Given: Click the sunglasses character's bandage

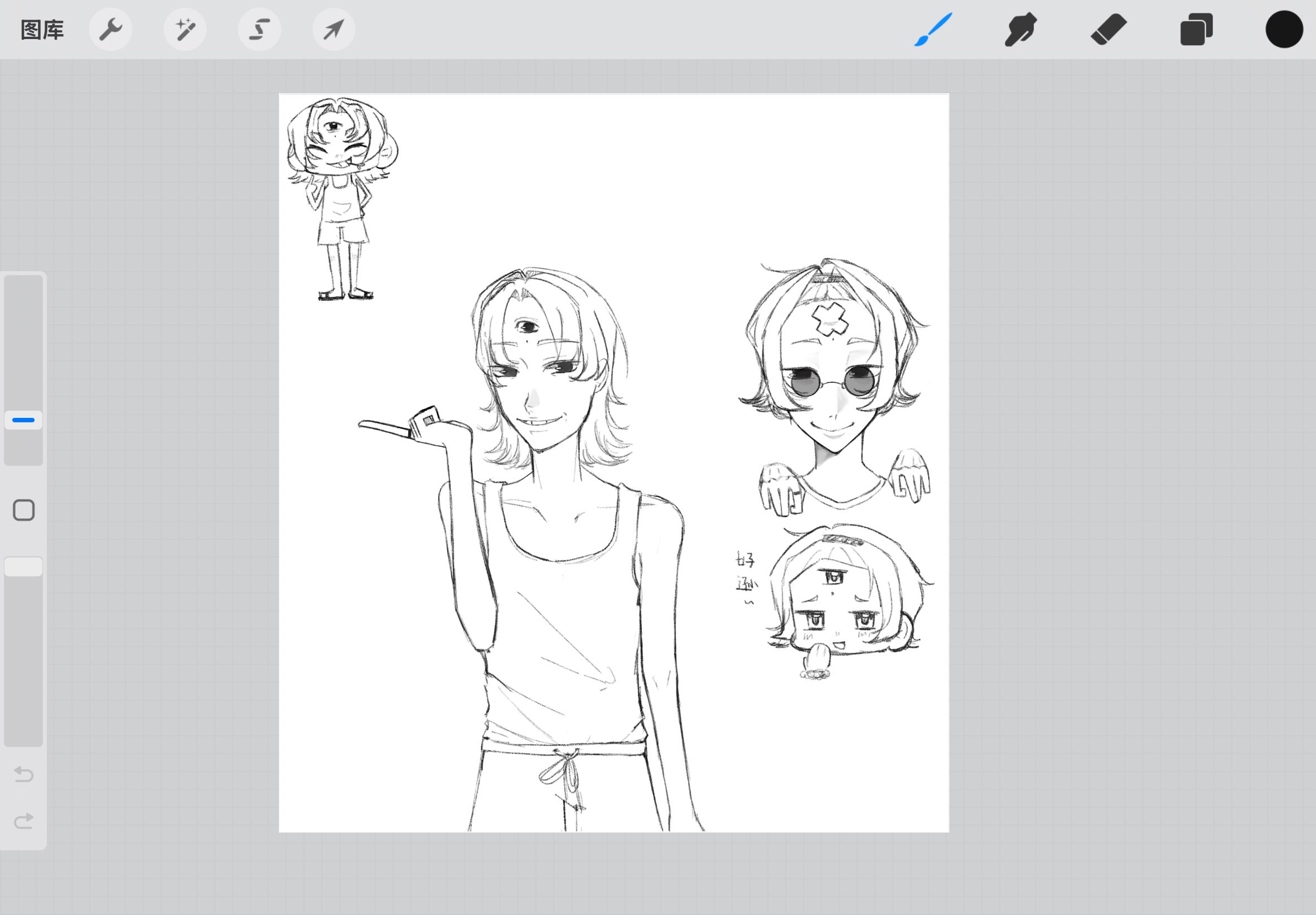Looking at the screenshot, I should click(x=829, y=319).
